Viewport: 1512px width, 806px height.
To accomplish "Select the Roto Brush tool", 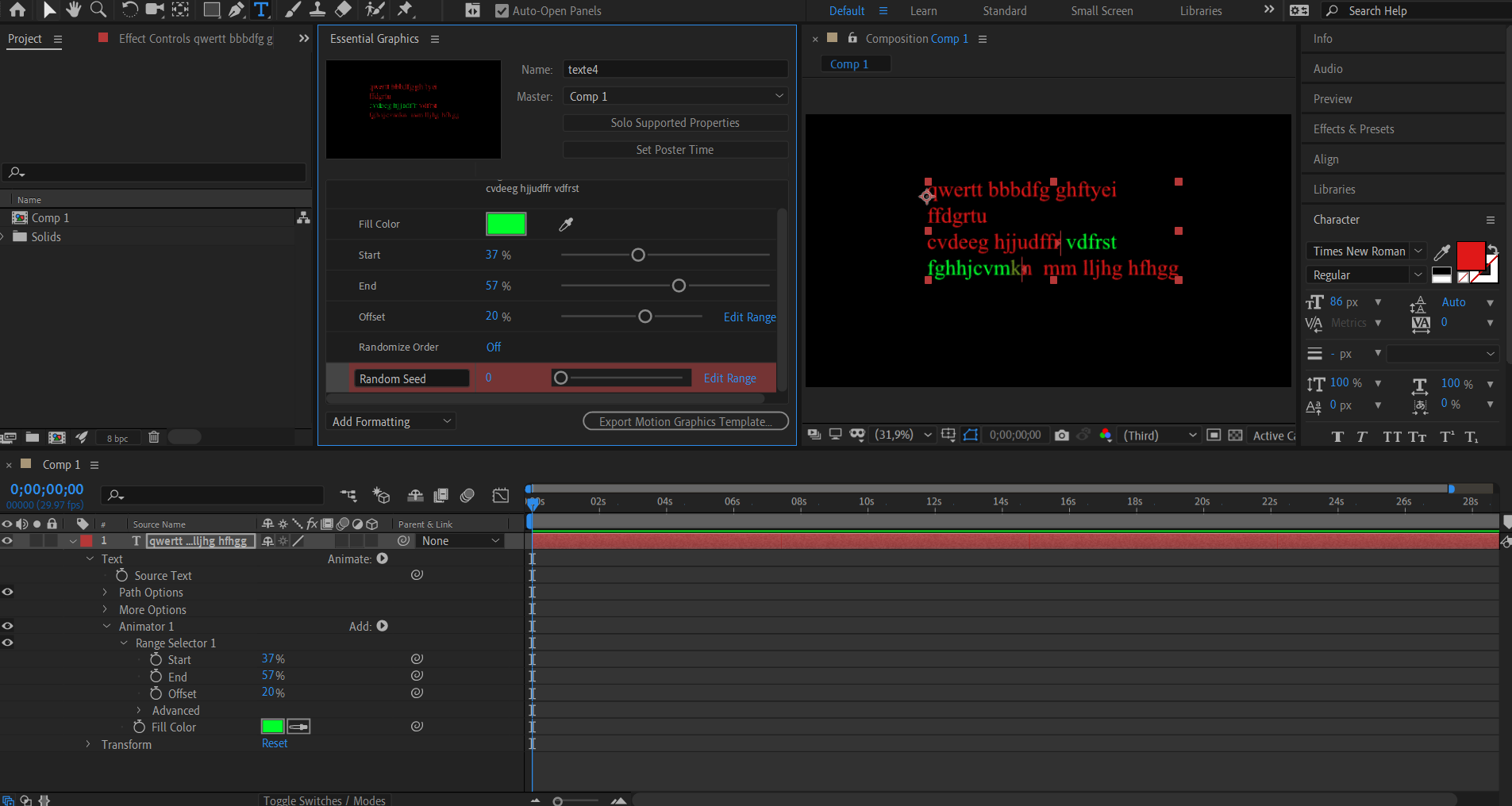I will tap(375, 10).
